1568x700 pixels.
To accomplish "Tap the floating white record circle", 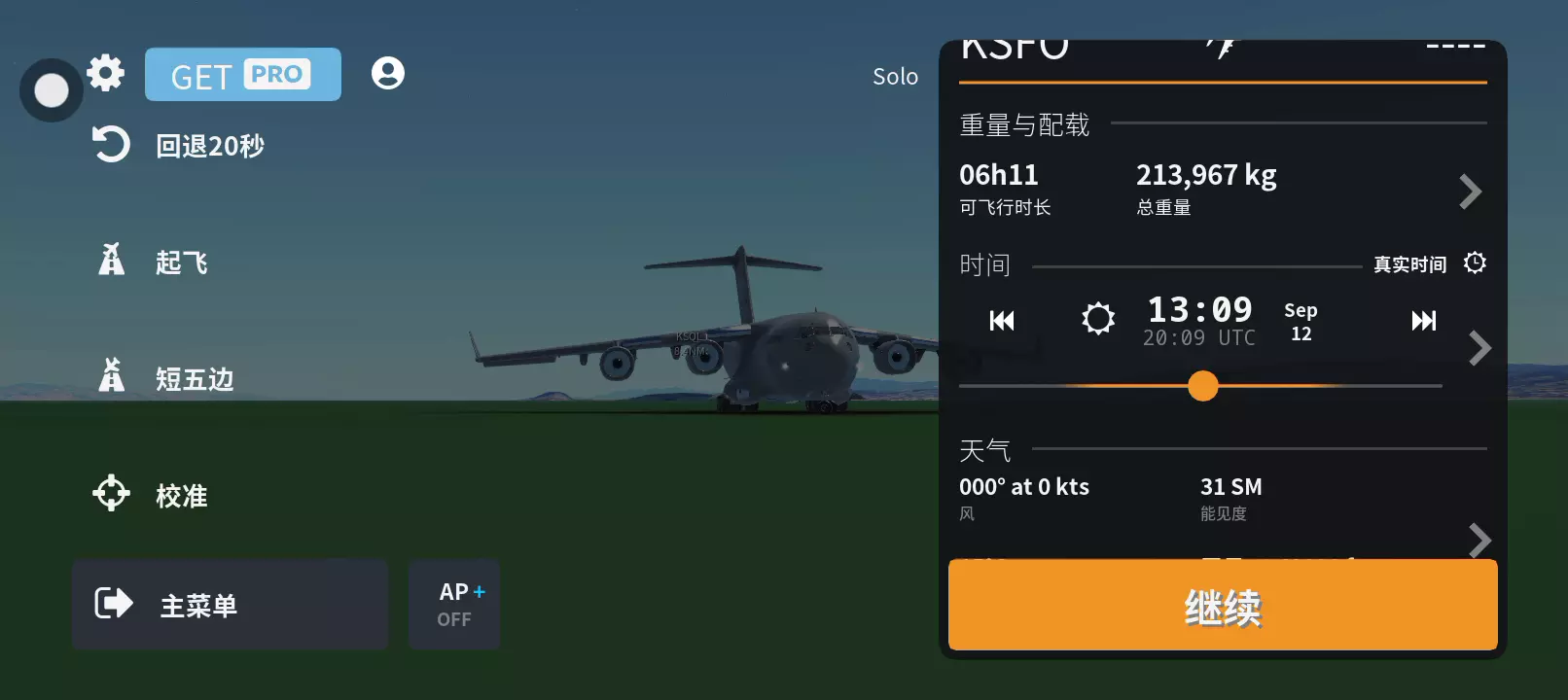I will coord(52,90).
